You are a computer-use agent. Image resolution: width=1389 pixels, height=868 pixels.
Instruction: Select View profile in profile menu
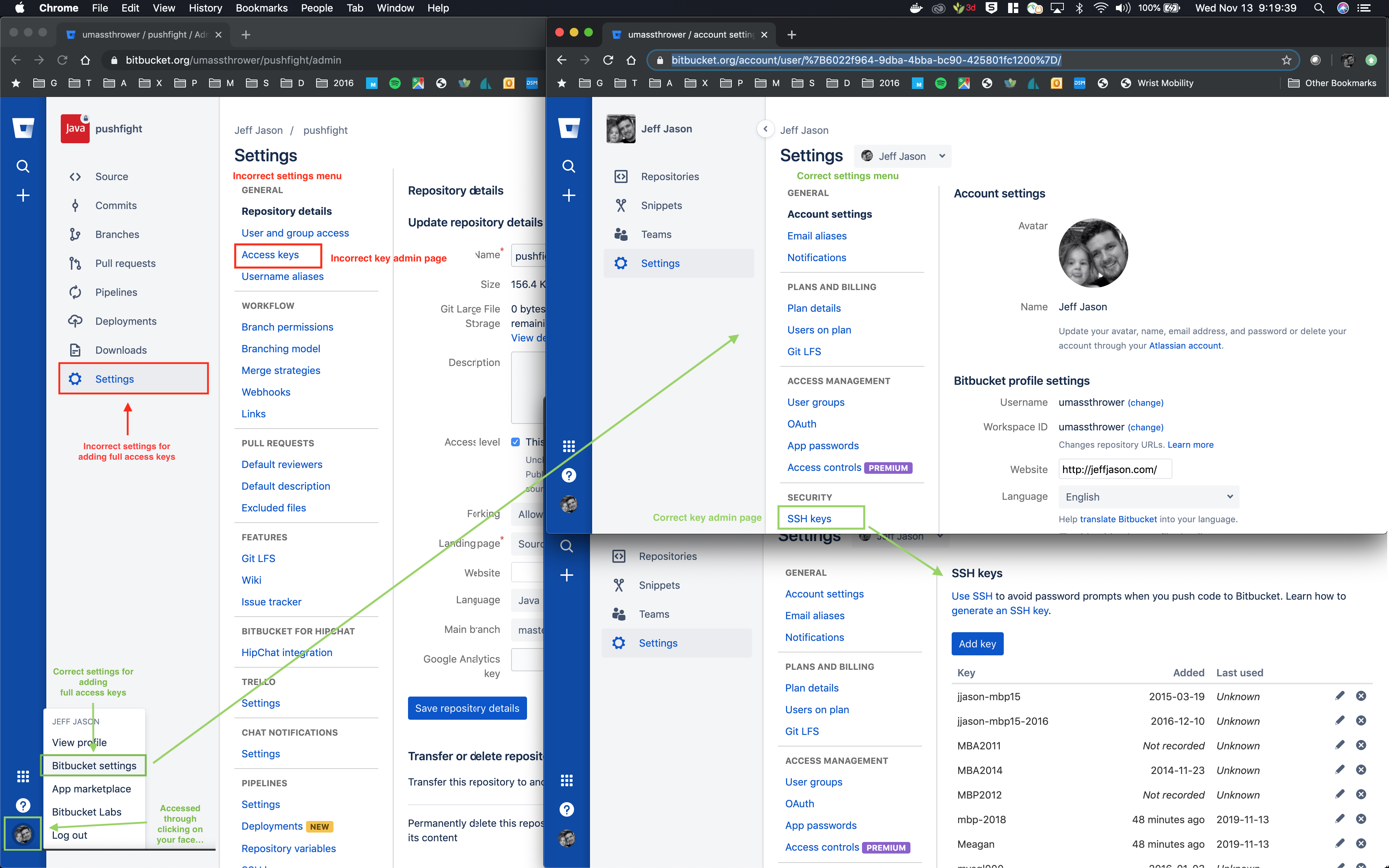pos(79,742)
